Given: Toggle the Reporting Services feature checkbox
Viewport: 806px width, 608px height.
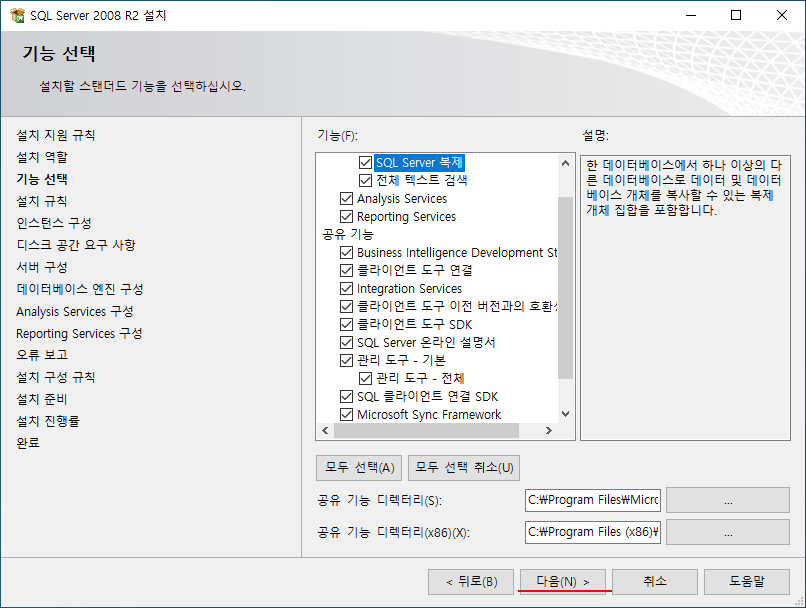Looking at the screenshot, I should pos(346,216).
